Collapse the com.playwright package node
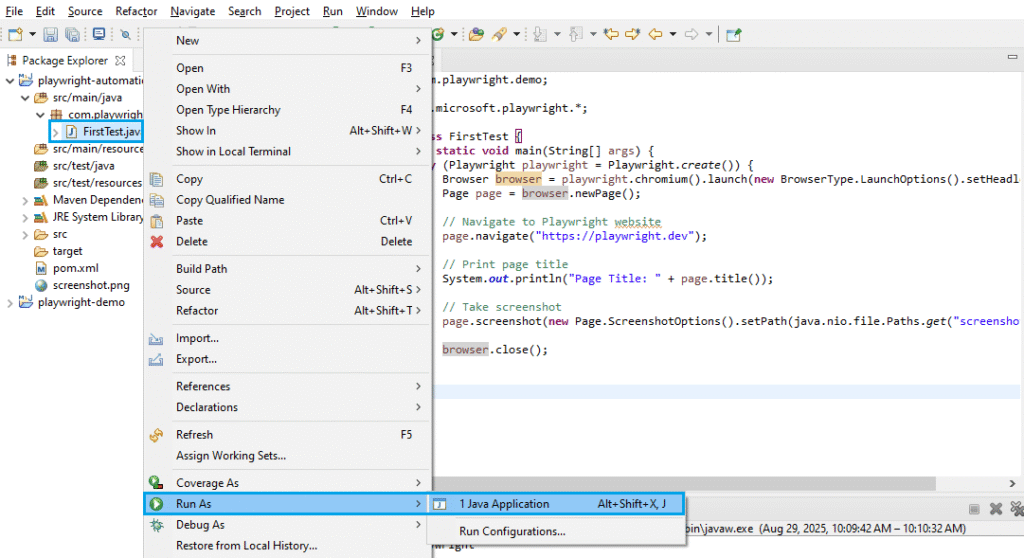The height and width of the screenshot is (558, 1024). (x=40, y=114)
